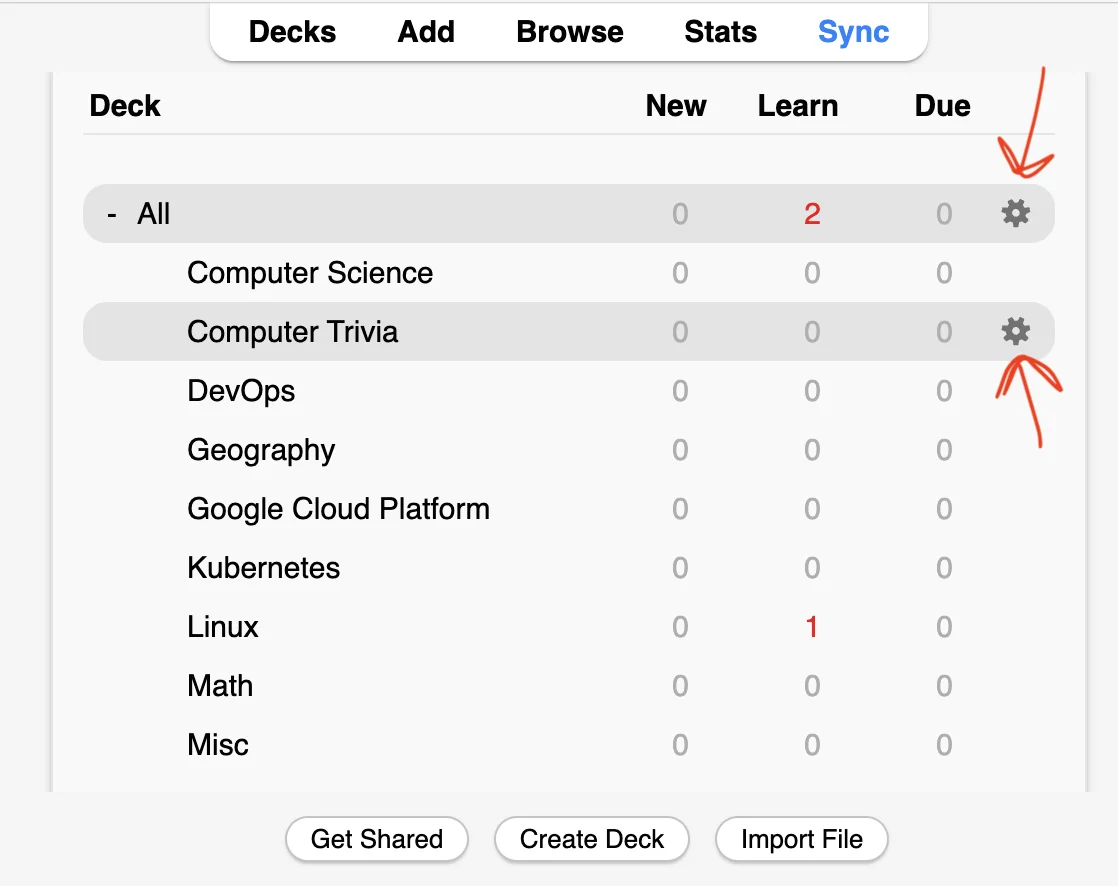Open the Decks tab
The image size is (1118, 886).
(292, 32)
